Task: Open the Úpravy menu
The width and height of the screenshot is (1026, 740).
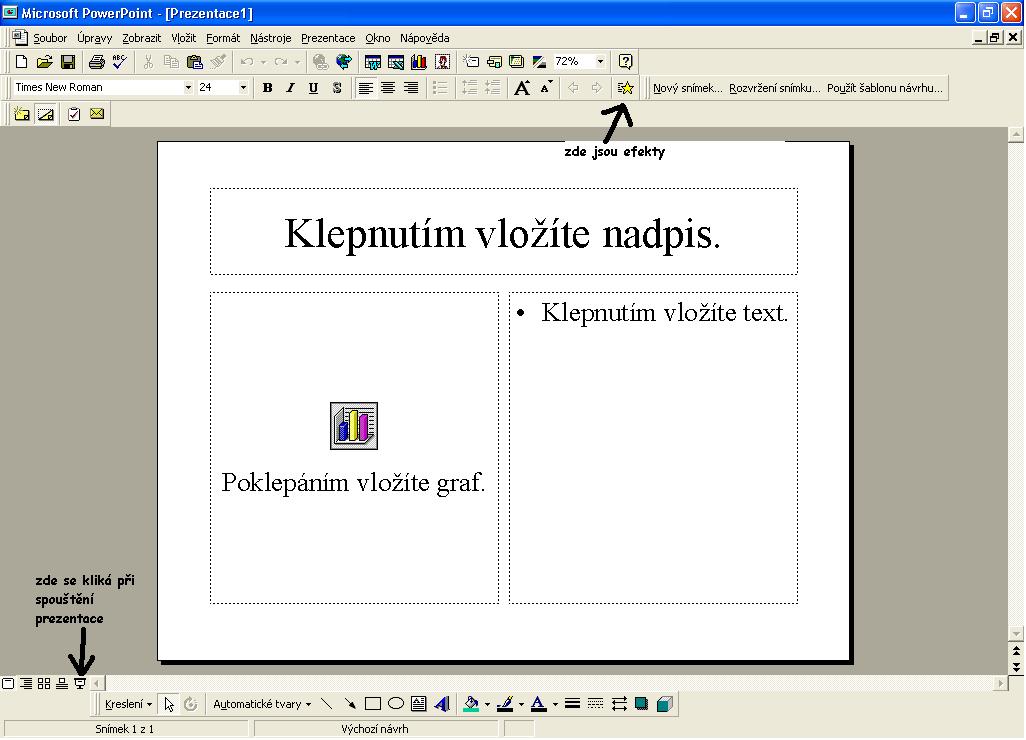Action: pyautogui.click(x=94, y=38)
